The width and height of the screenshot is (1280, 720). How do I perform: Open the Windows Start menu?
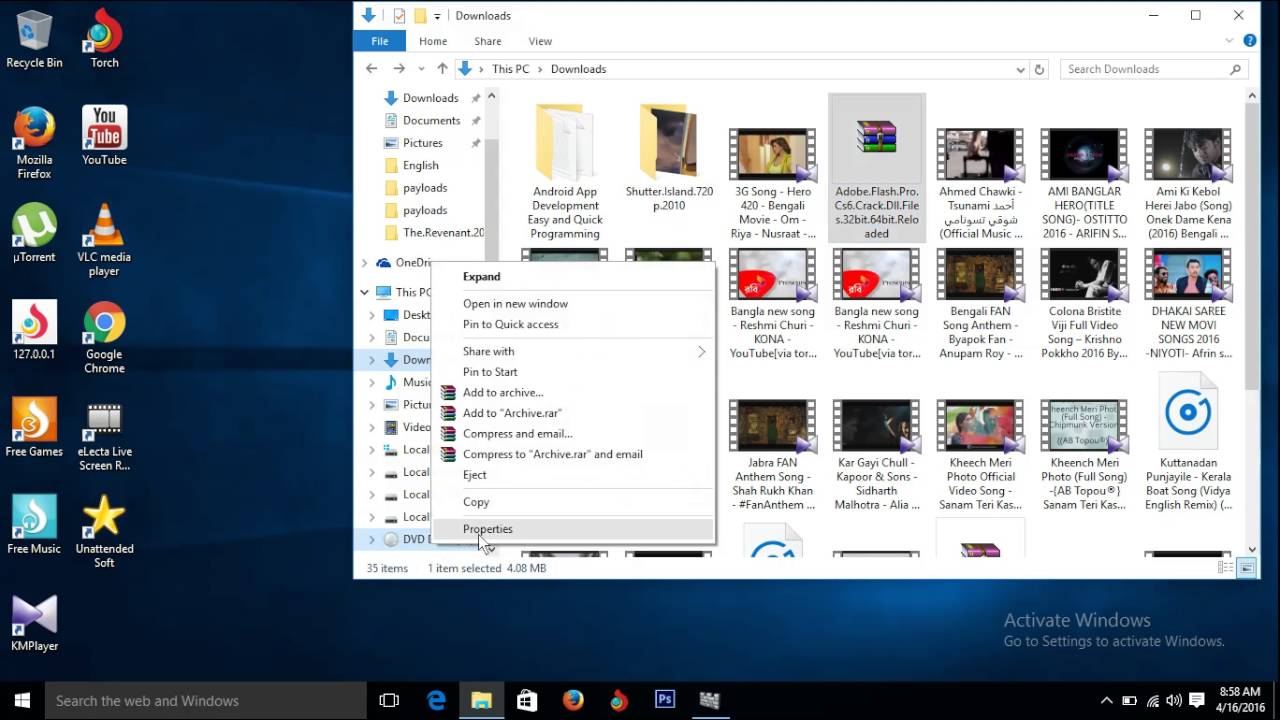coord(23,700)
